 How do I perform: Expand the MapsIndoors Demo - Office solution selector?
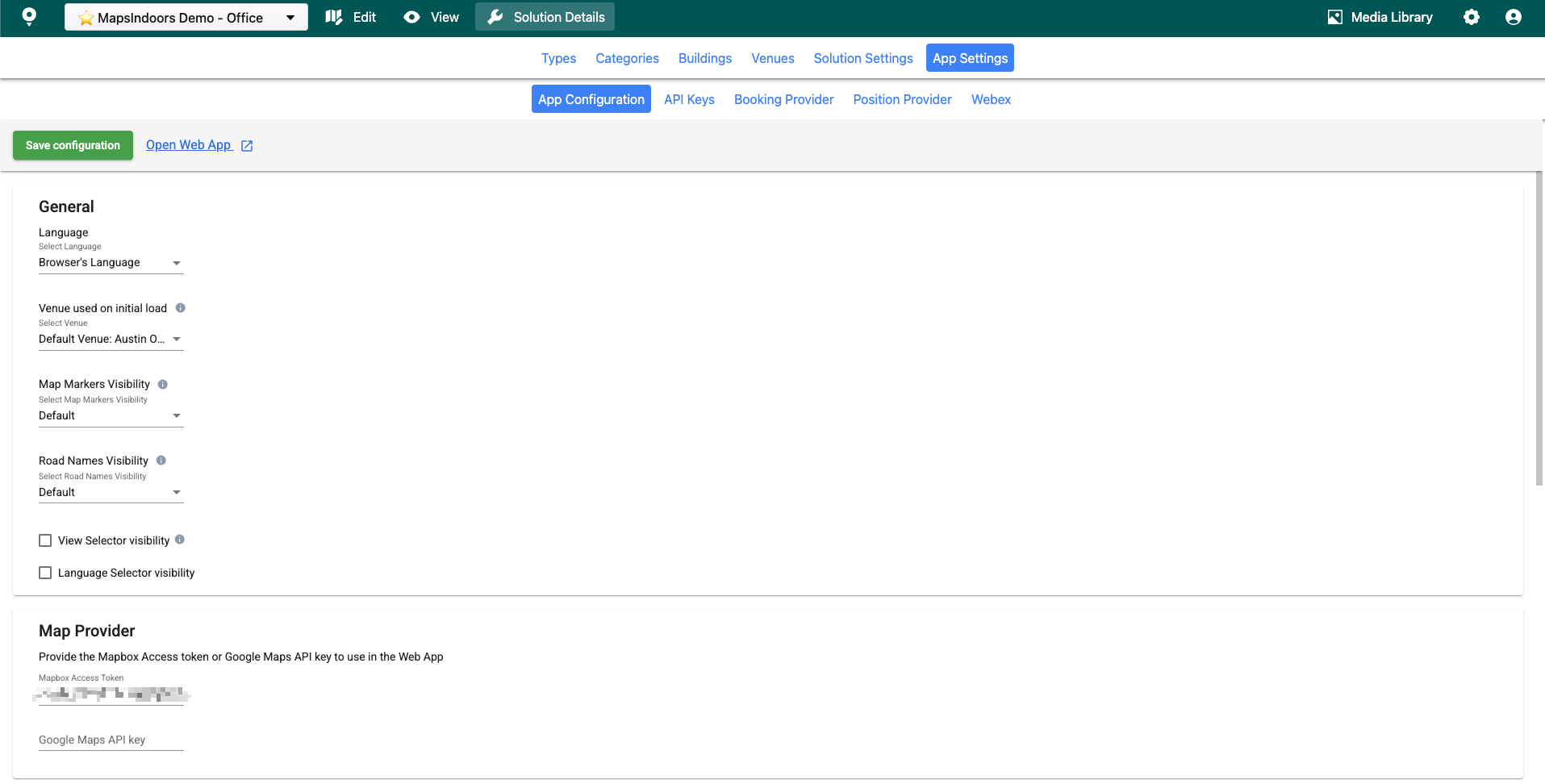point(186,17)
